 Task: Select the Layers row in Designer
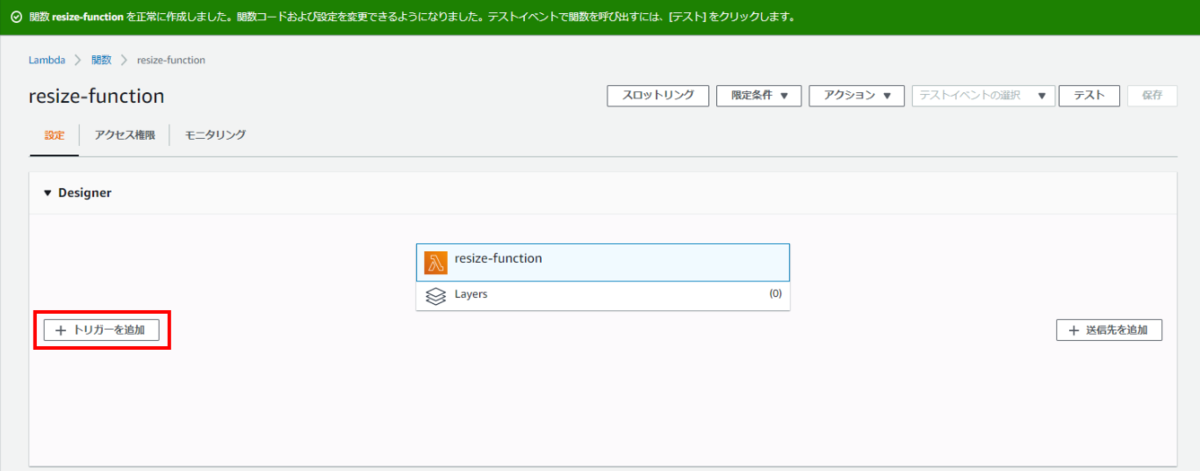[603, 296]
